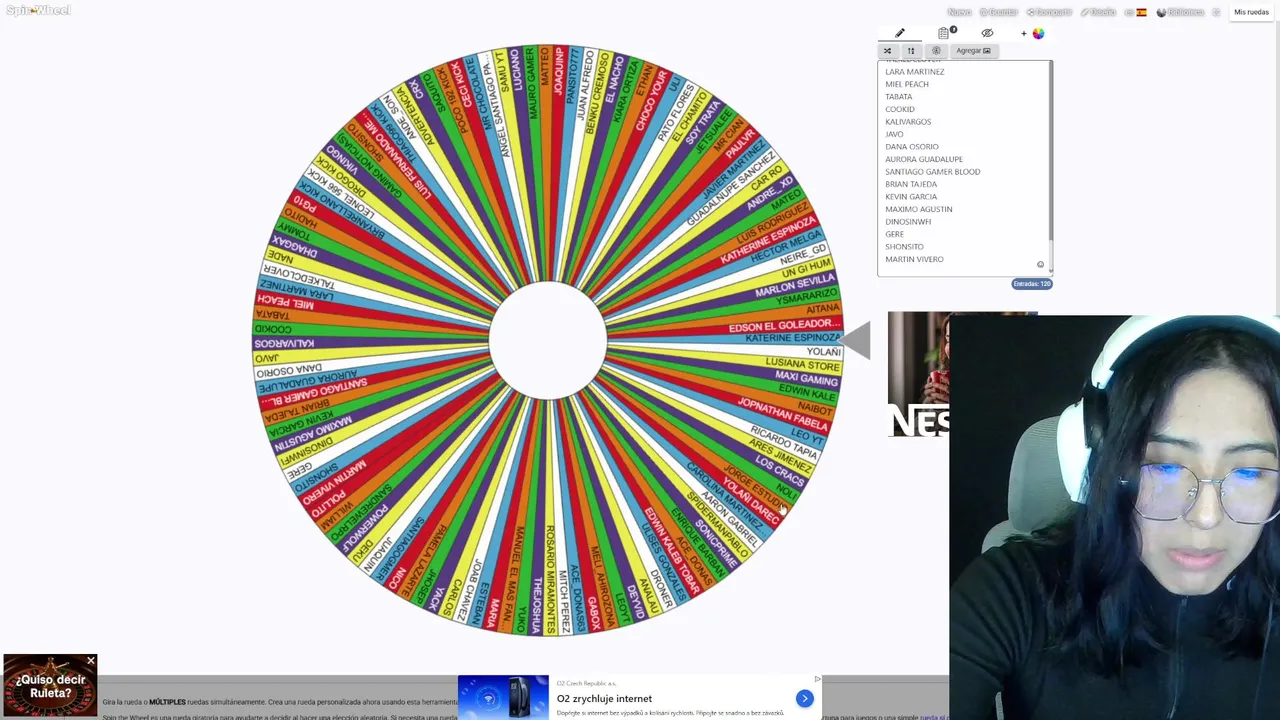Click the O2 zrychluje internet ad headline
This screenshot has height=720, width=1280.
pos(604,699)
